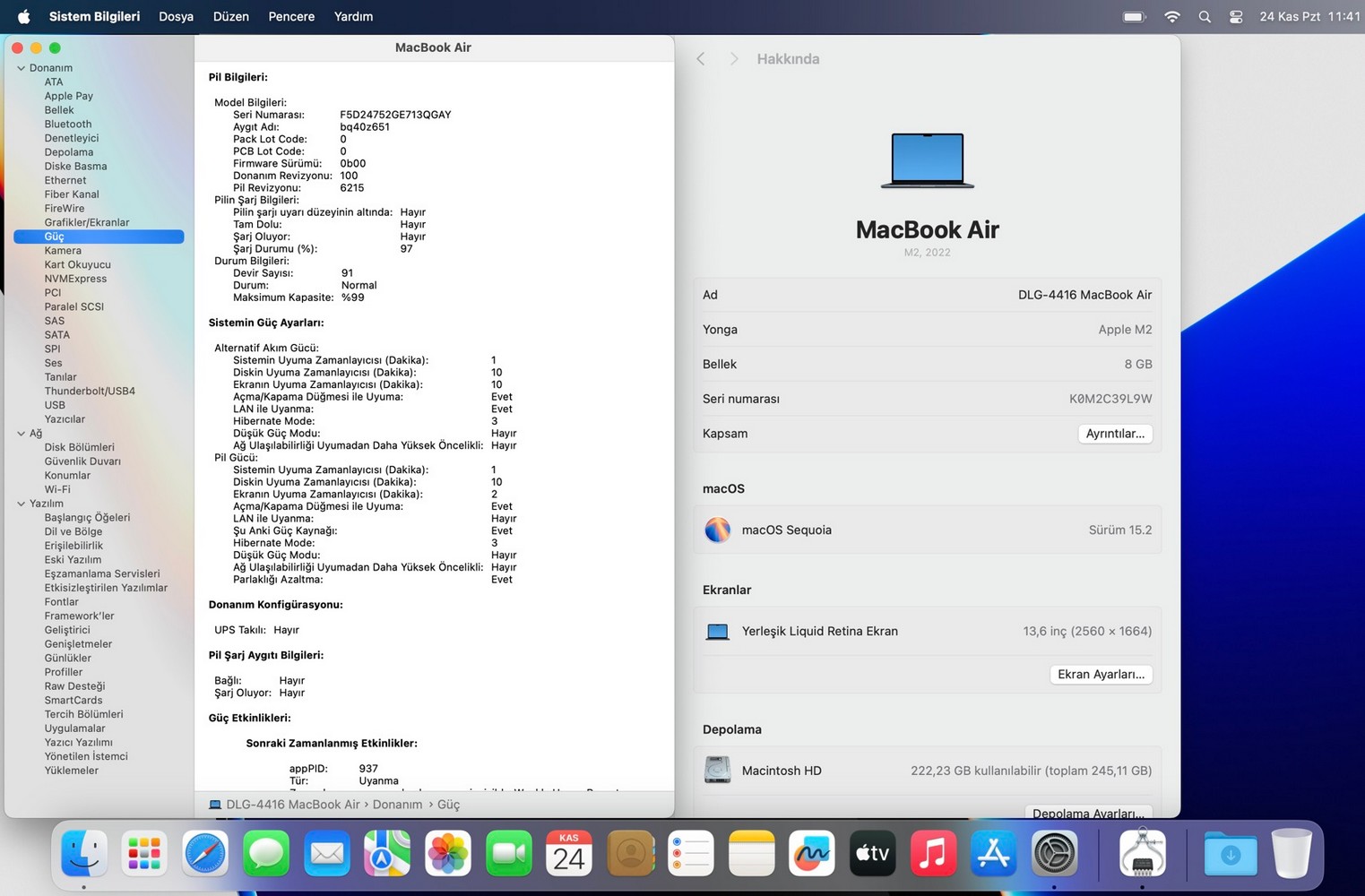The width and height of the screenshot is (1365, 896).
Task: Select Thunderbolt/USB4 in the sidebar
Action: (x=90, y=392)
